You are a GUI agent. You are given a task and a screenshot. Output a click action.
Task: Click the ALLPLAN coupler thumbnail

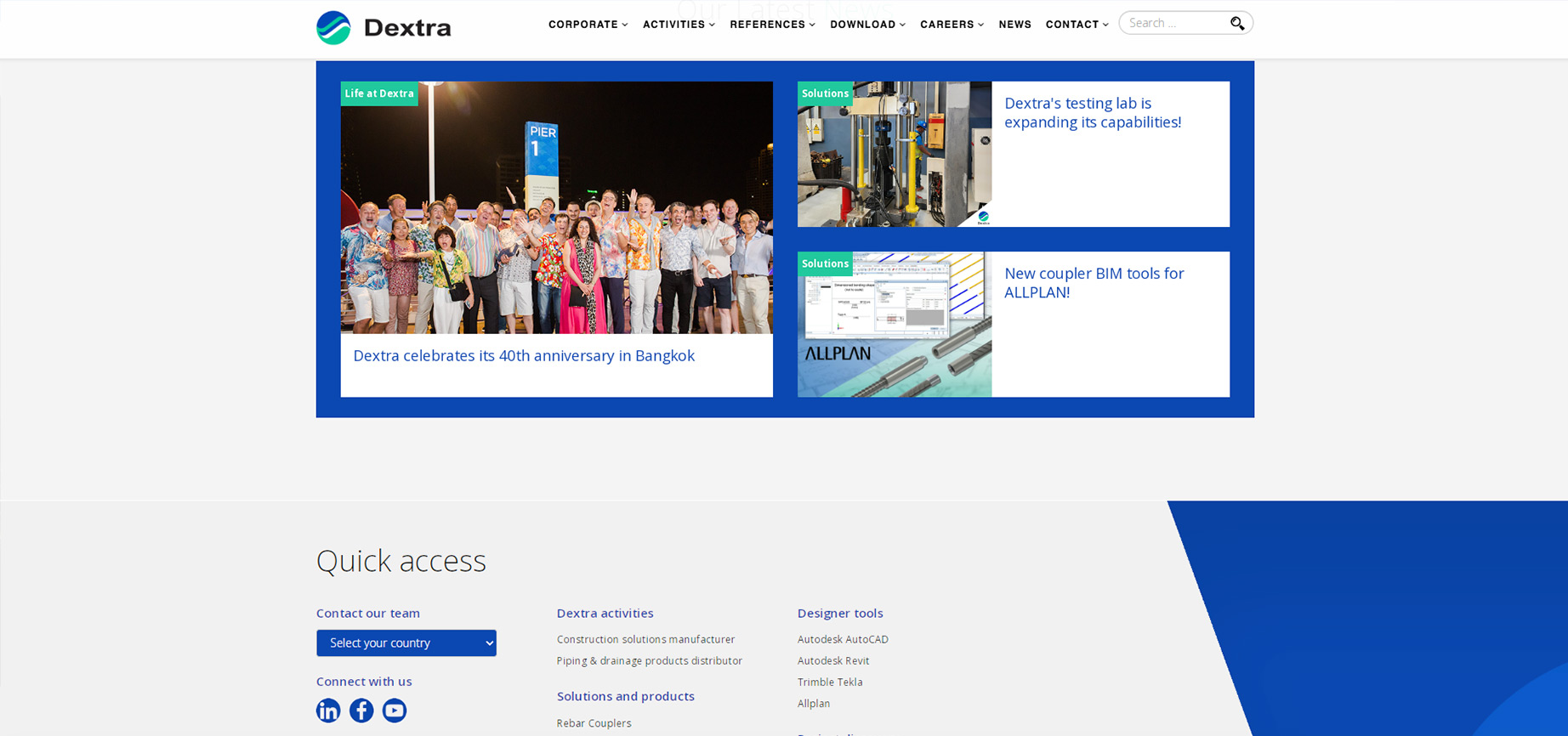(x=895, y=324)
